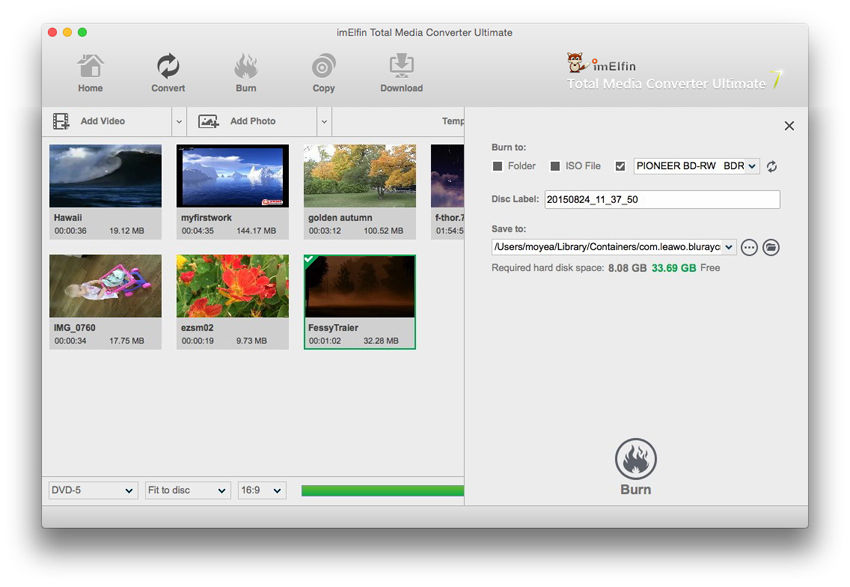Switch to the Convert module
Image resolution: width=850 pixels, height=587 pixels.
pos(168,73)
